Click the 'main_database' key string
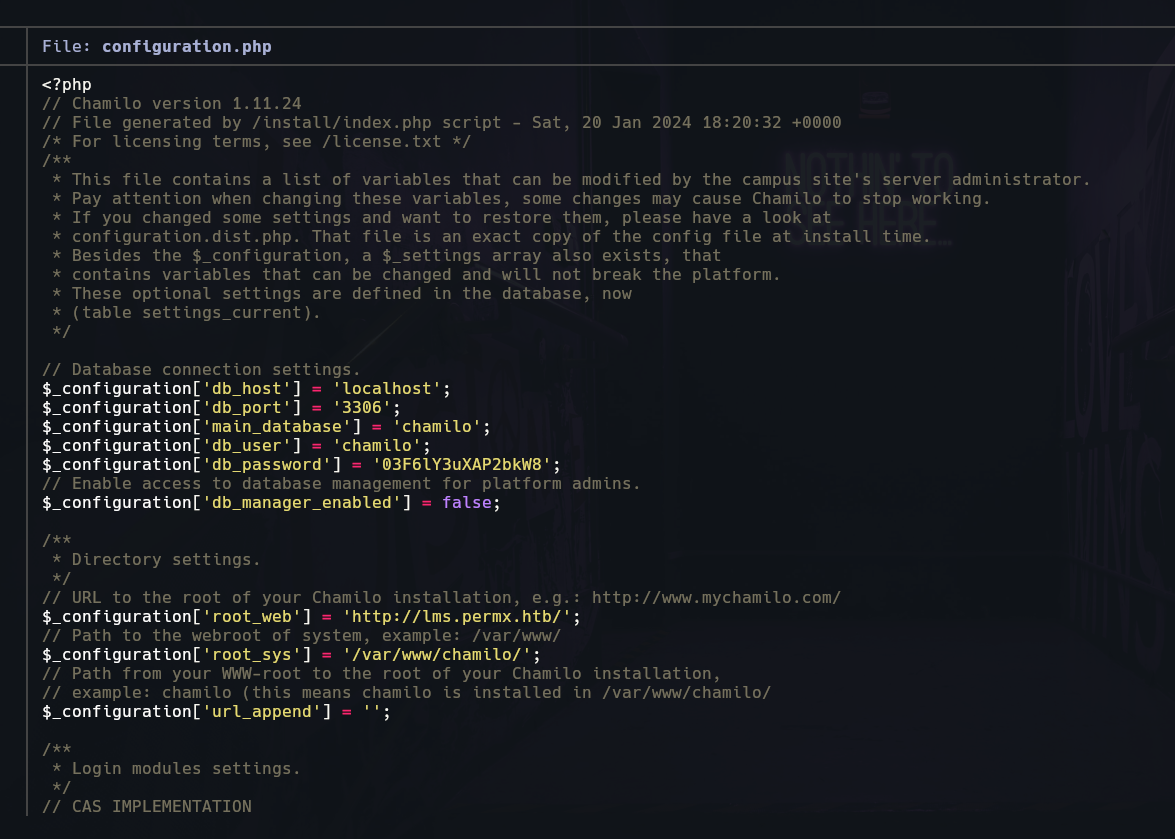 277,426
